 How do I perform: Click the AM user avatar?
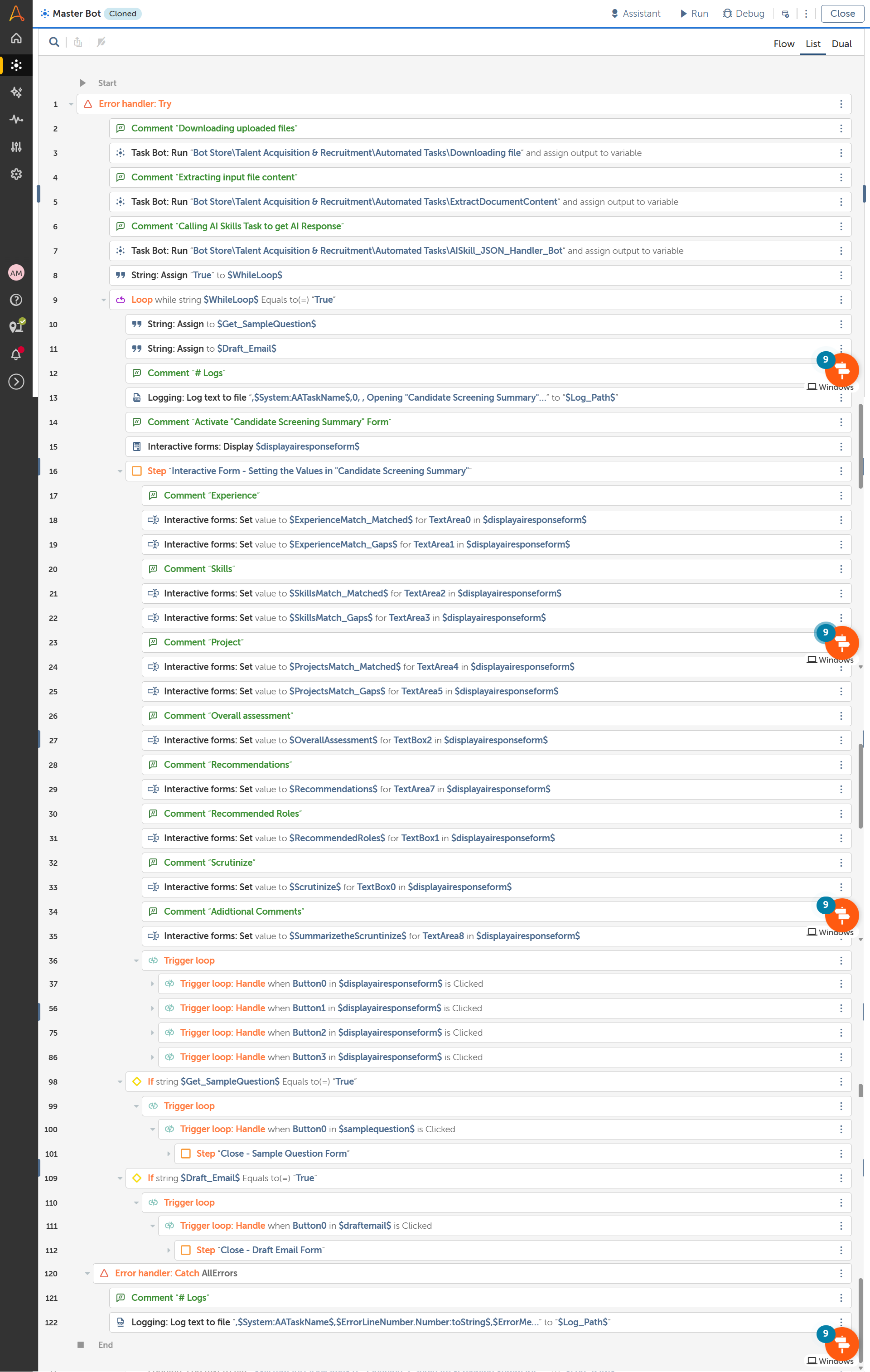[x=16, y=273]
